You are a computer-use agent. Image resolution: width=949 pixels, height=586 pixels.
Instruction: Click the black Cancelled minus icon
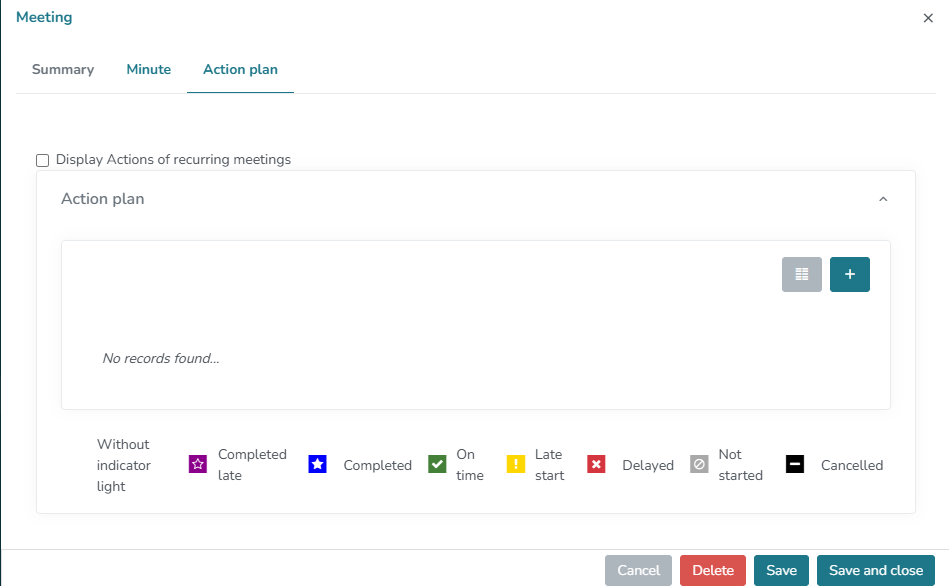point(795,464)
